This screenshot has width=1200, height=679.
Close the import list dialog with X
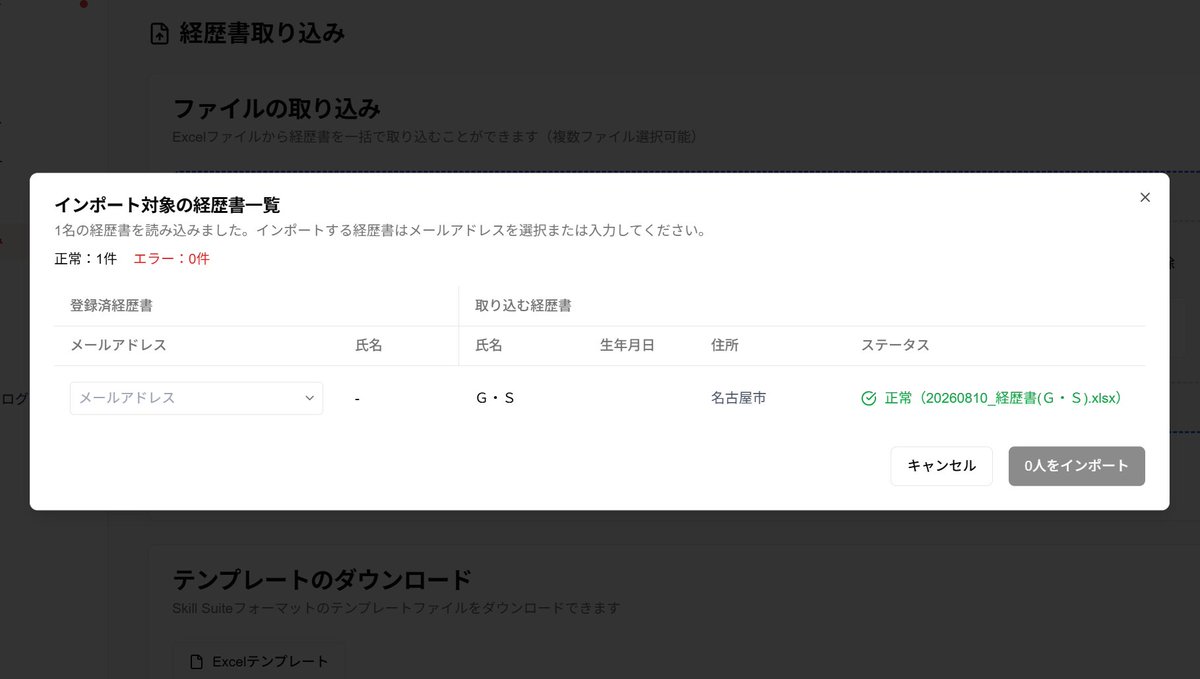click(x=1145, y=198)
